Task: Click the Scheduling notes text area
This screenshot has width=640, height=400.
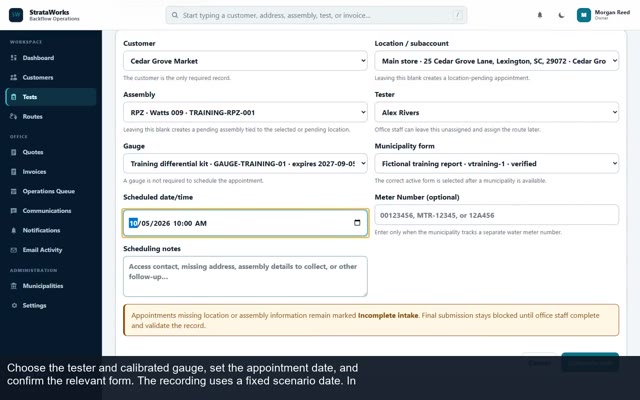Action: (x=245, y=276)
